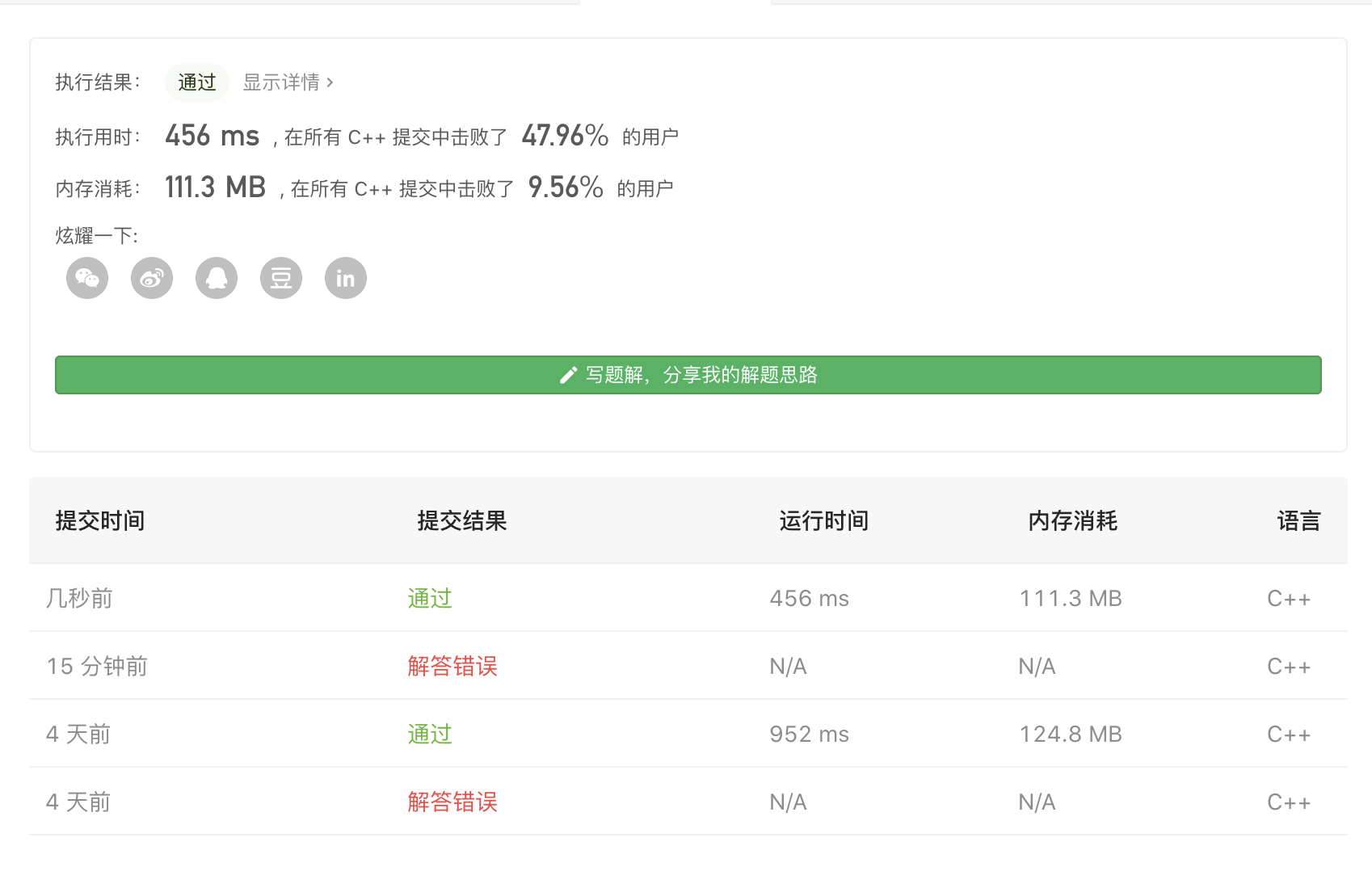Click 124.8 MB memory value cell

pyautogui.click(x=1071, y=735)
